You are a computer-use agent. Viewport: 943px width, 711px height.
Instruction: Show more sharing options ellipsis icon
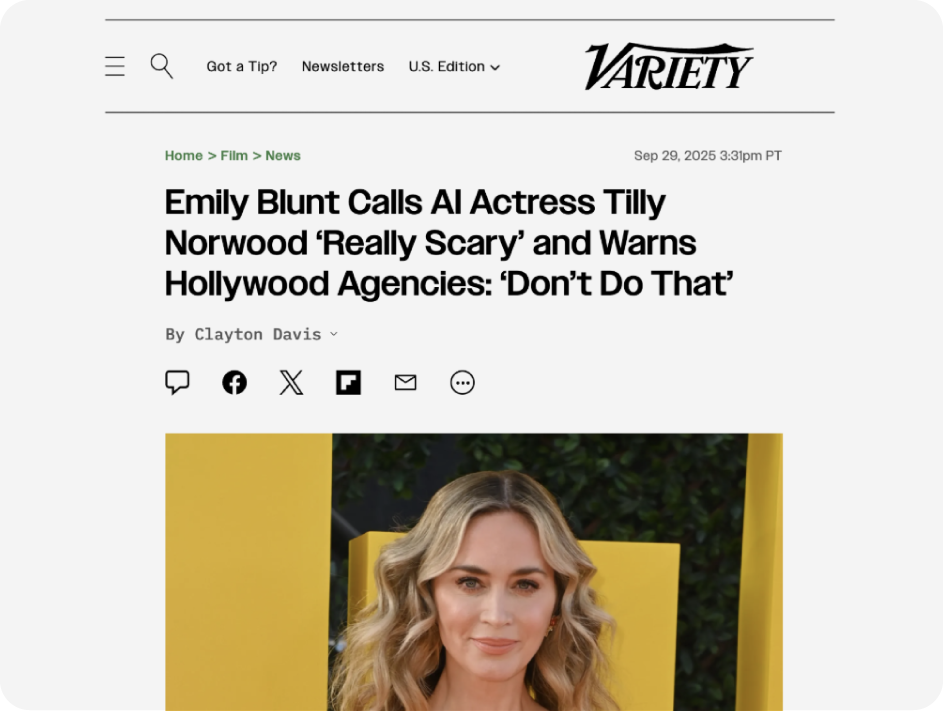(x=462, y=383)
